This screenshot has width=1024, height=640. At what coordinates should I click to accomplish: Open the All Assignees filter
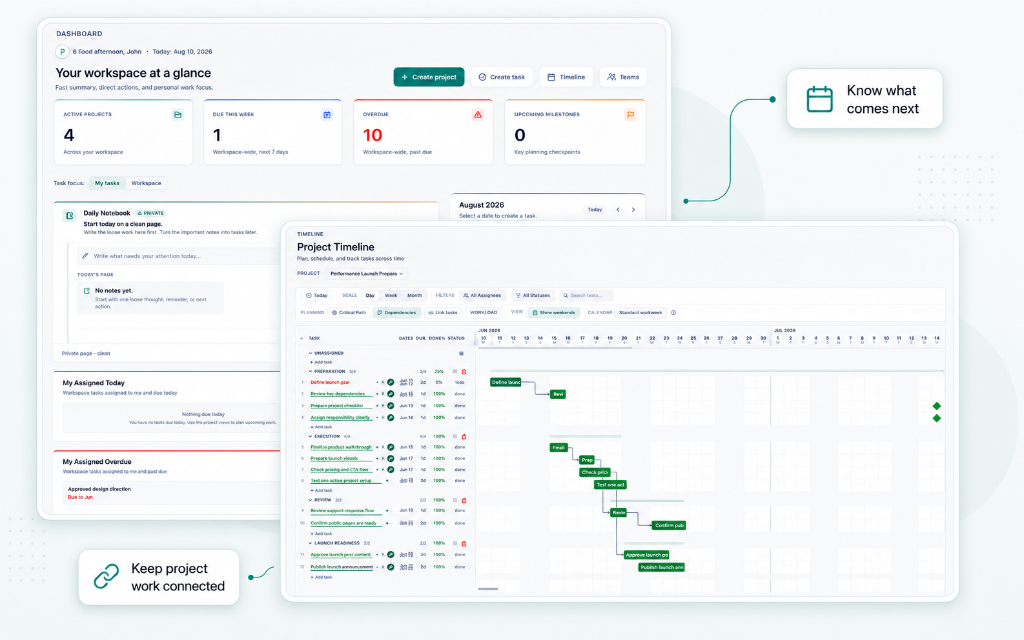click(483, 295)
